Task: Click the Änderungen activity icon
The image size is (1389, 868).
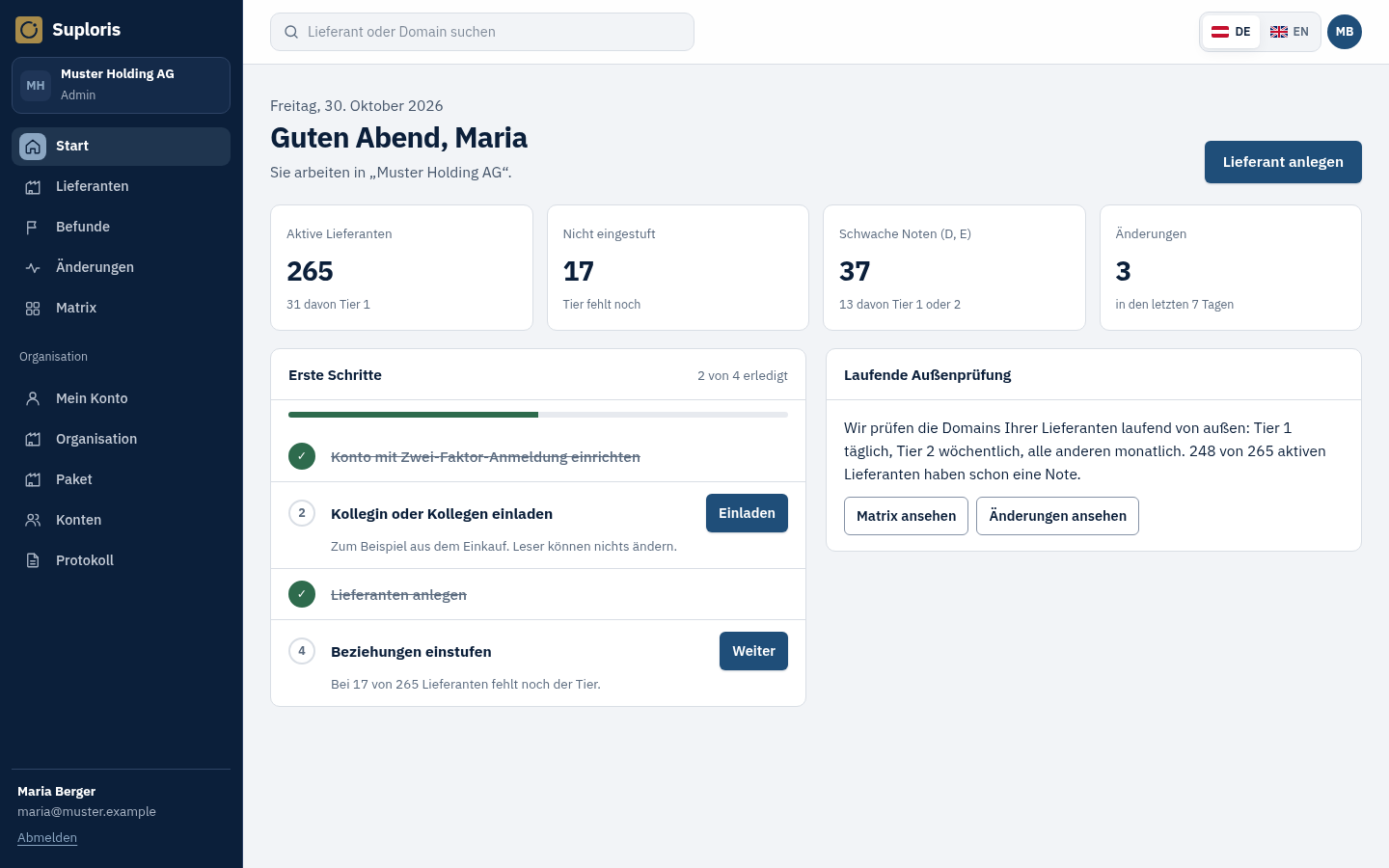Action: click(33, 268)
